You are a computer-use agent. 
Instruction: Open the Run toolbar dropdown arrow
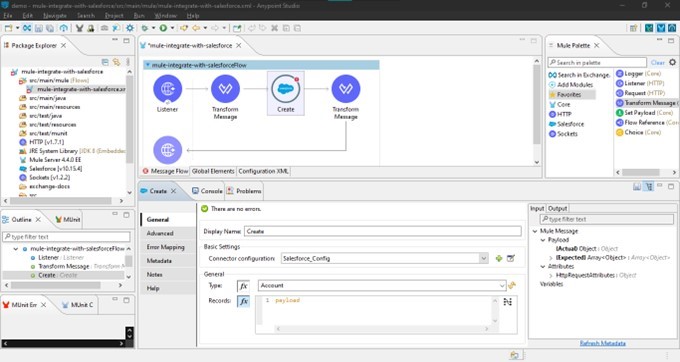(172, 28)
